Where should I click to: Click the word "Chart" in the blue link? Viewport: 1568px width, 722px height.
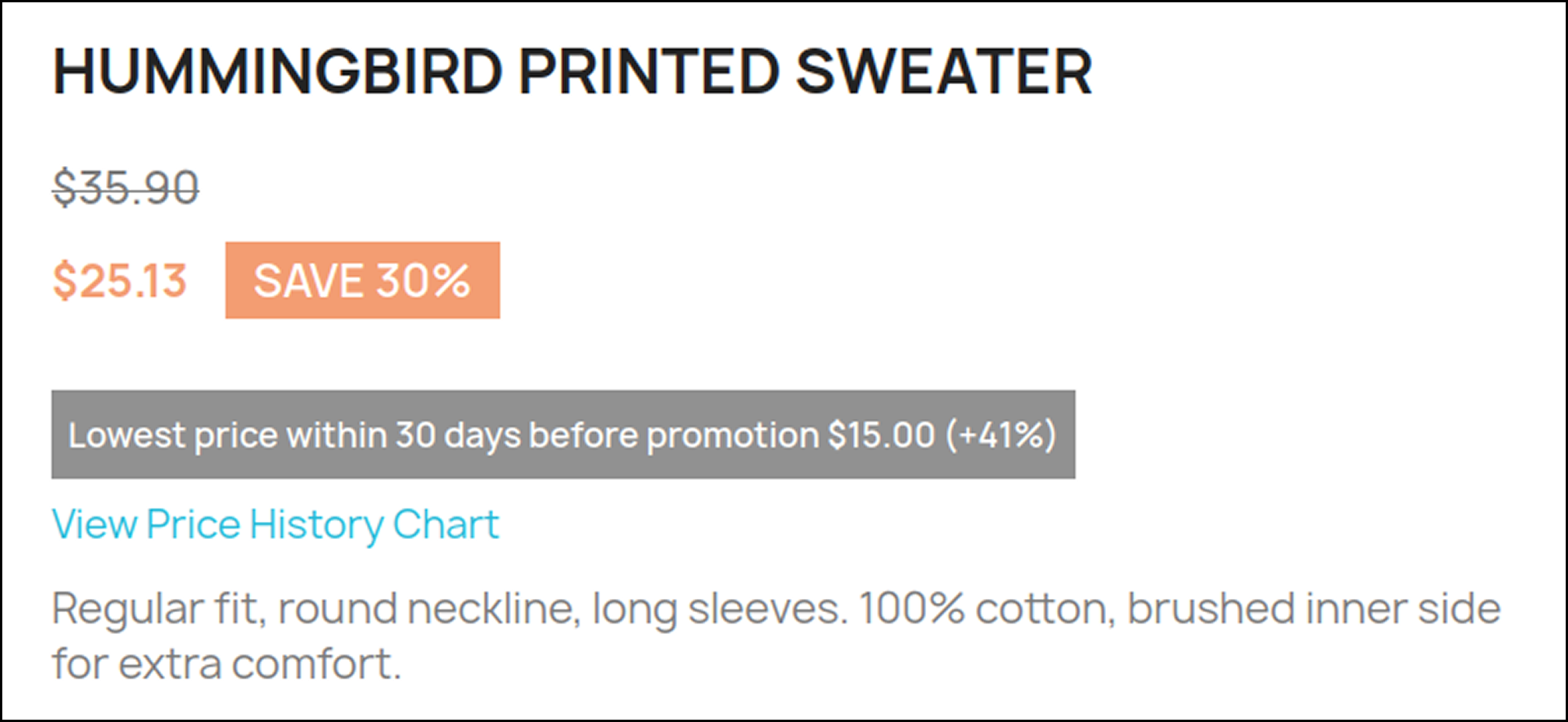coord(446,524)
